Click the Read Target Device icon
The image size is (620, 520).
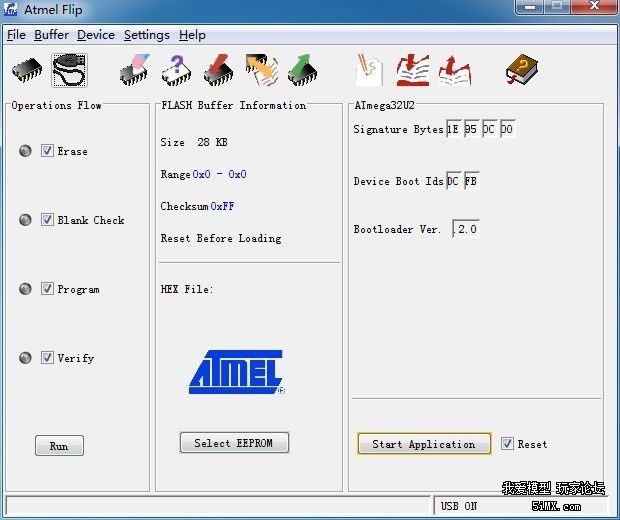[302, 70]
